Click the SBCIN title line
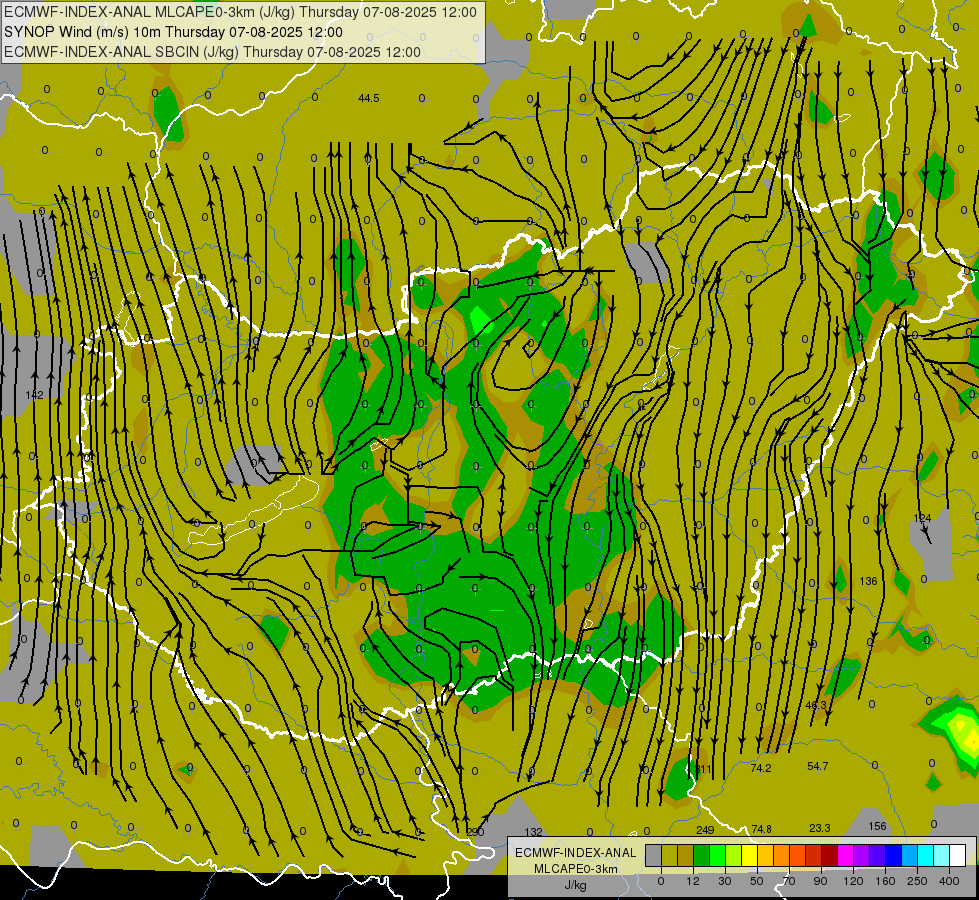979x900 pixels. pyautogui.click(x=212, y=52)
